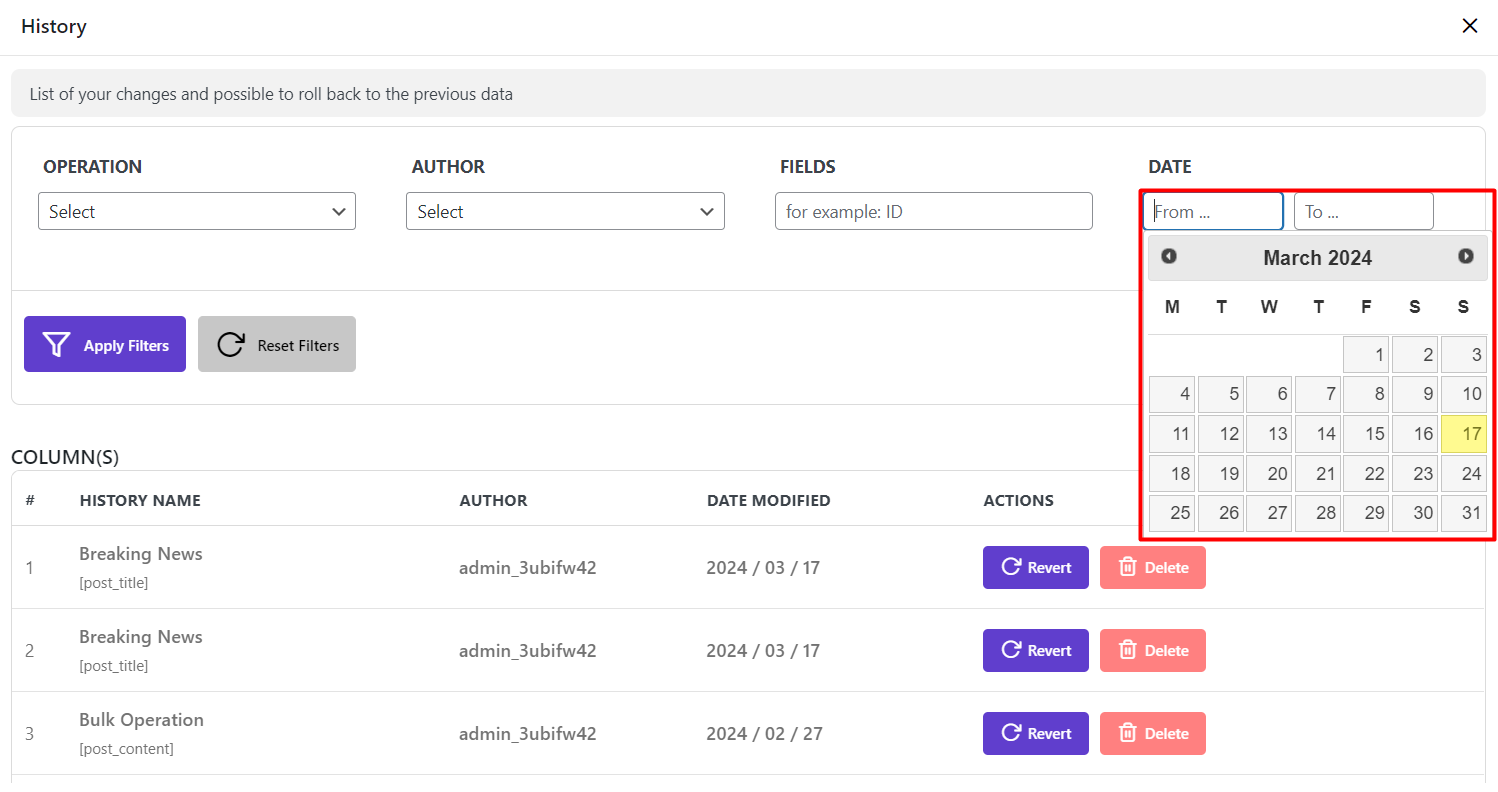Select March 1 in the date picker
This screenshot has width=1498, height=792.
pos(1366,354)
